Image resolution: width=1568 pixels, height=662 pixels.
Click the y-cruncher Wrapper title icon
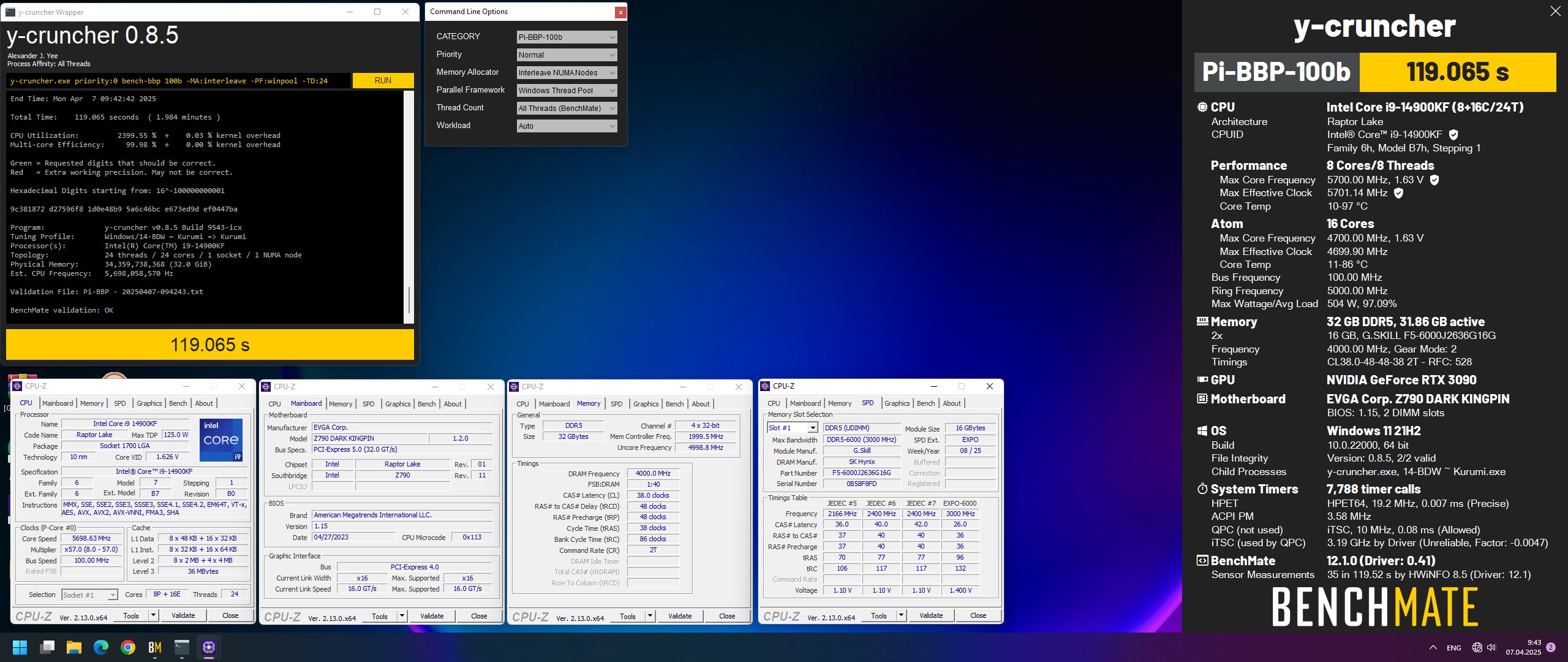click(x=10, y=12)
